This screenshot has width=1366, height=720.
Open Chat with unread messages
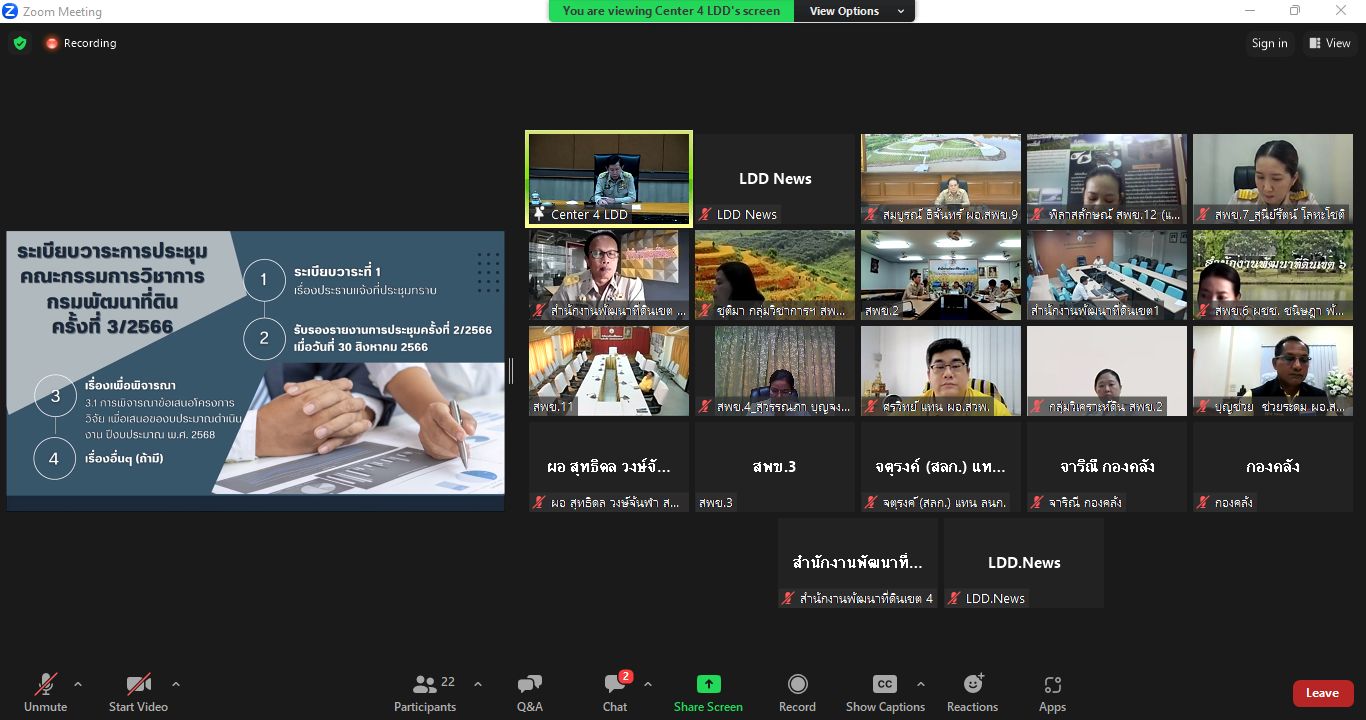(615, 693)
